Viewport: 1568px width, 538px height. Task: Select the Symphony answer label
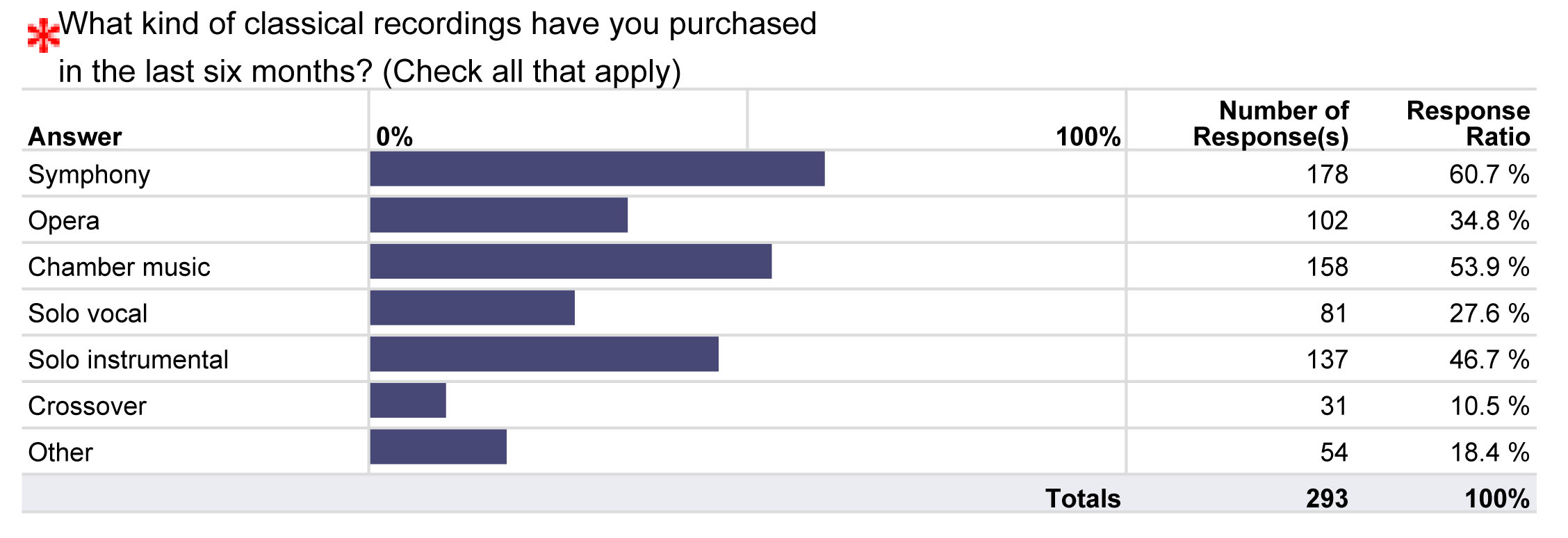point(89,174)
